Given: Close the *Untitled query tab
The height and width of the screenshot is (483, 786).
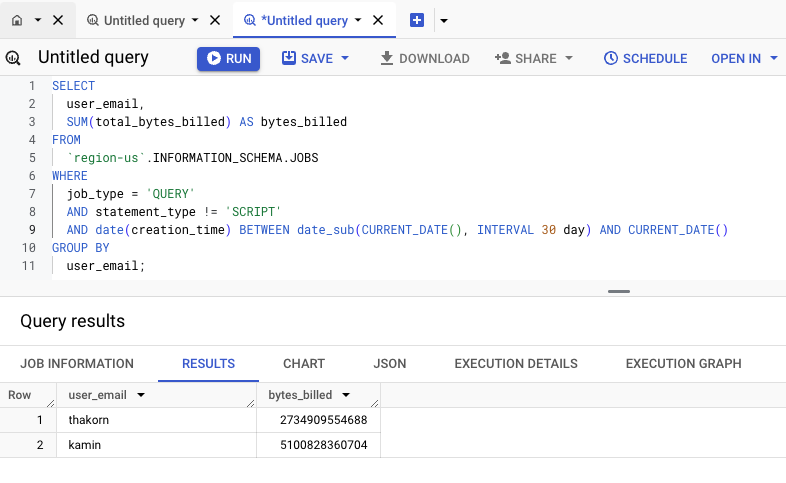Looking at the screenshot, I should tap(378, 20).
